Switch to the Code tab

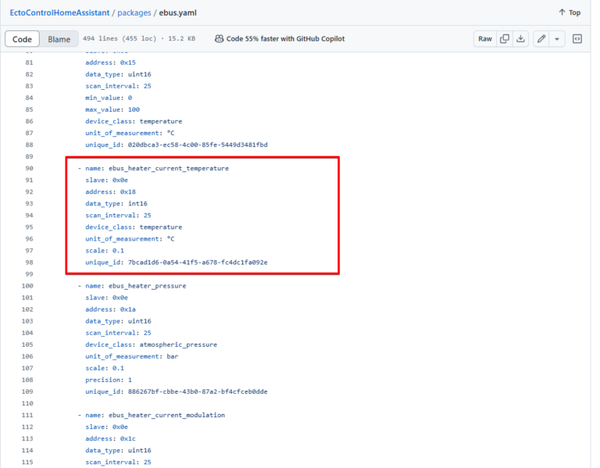(22, 39)
